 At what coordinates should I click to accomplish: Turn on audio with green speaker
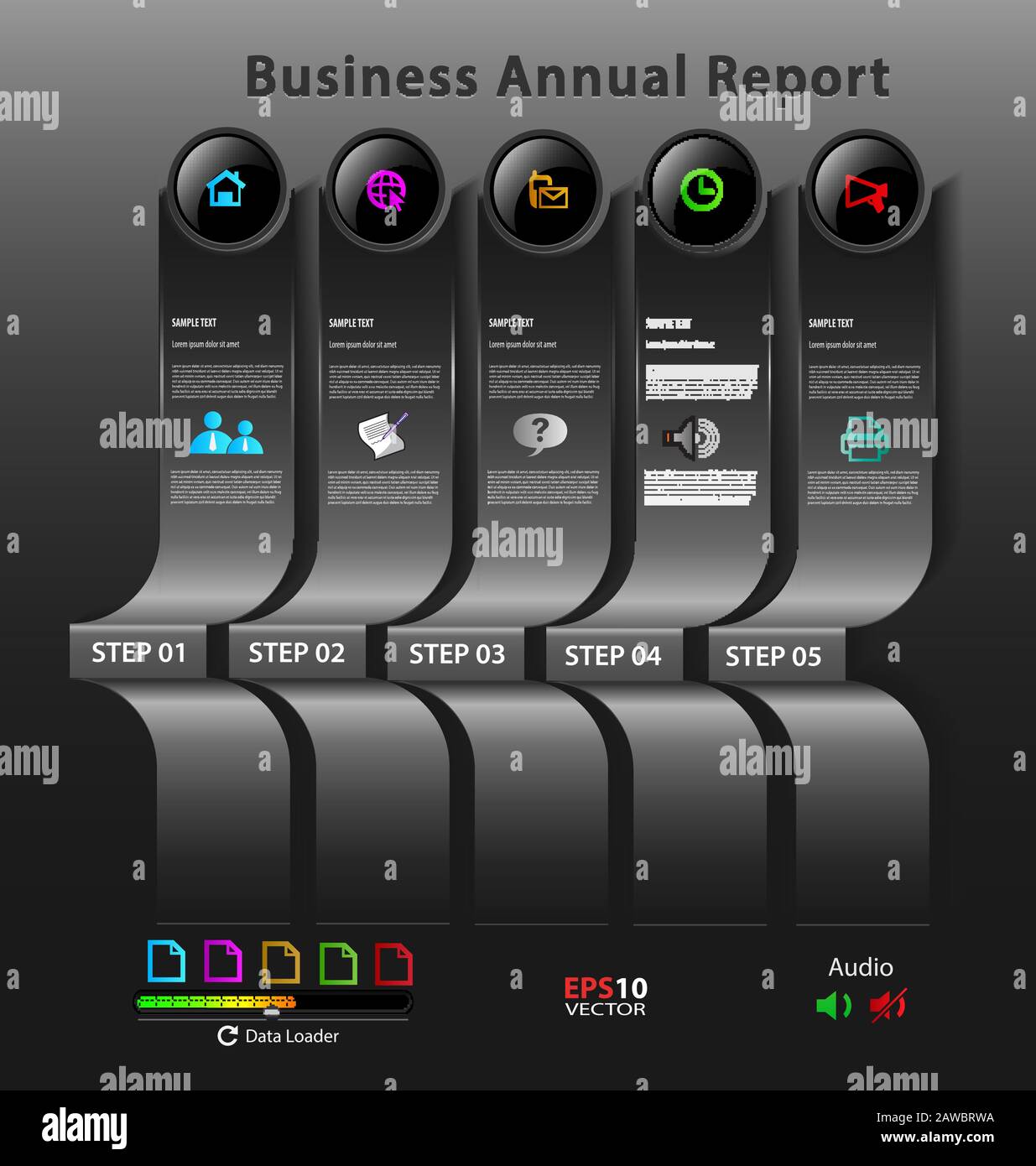pyautogui.click(x=834, y=1005)
